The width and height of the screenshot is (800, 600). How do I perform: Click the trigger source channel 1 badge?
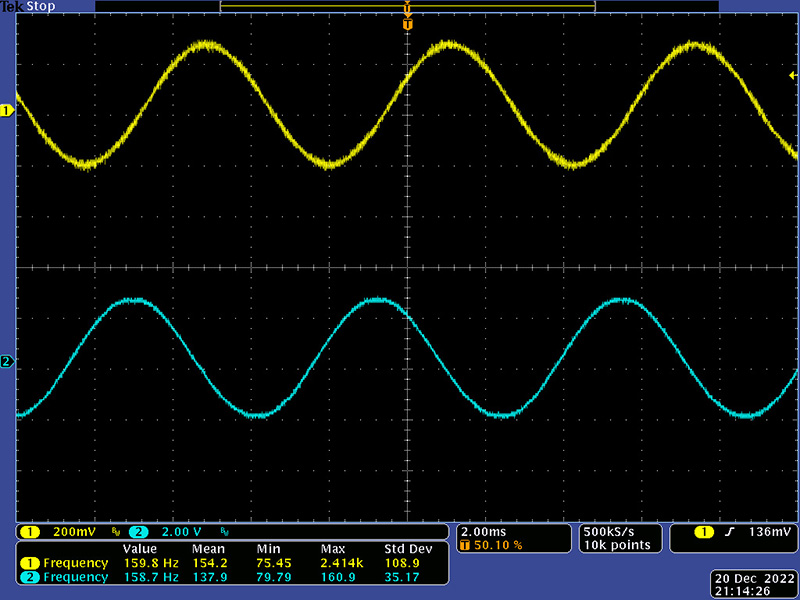pos(704,532)
